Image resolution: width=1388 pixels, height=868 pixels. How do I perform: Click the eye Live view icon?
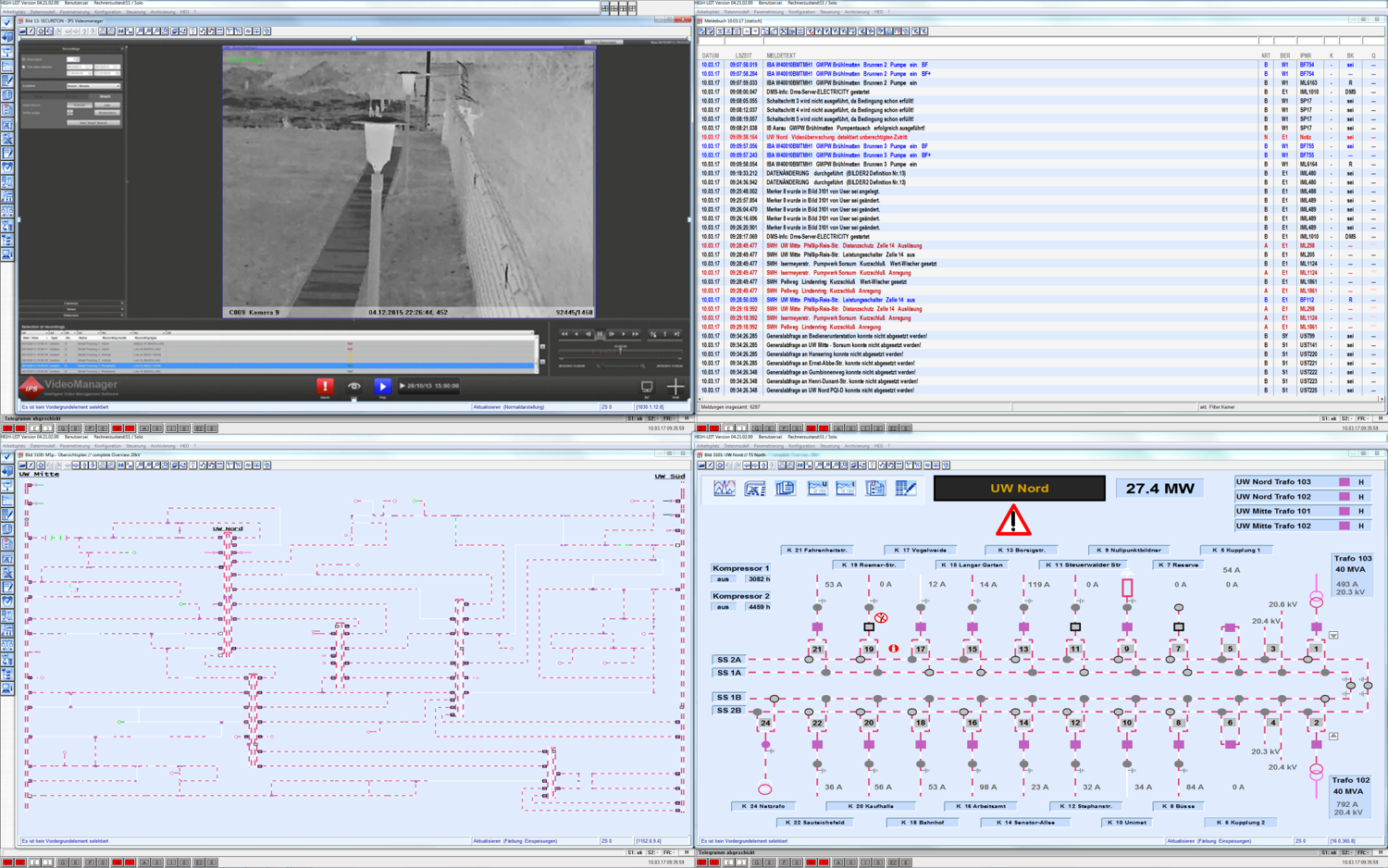point(353,386)
